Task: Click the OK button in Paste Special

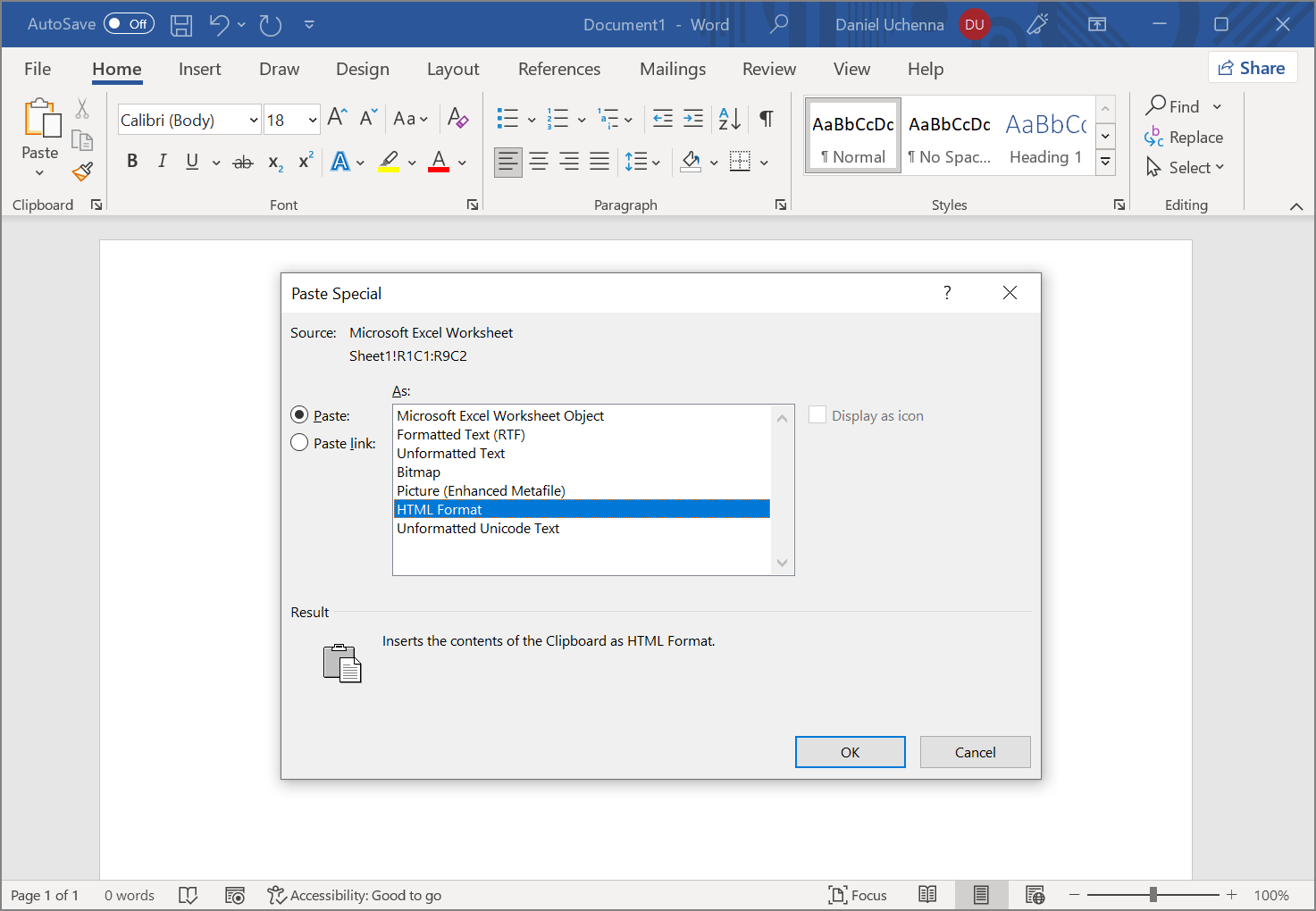Action: point(850,751)
